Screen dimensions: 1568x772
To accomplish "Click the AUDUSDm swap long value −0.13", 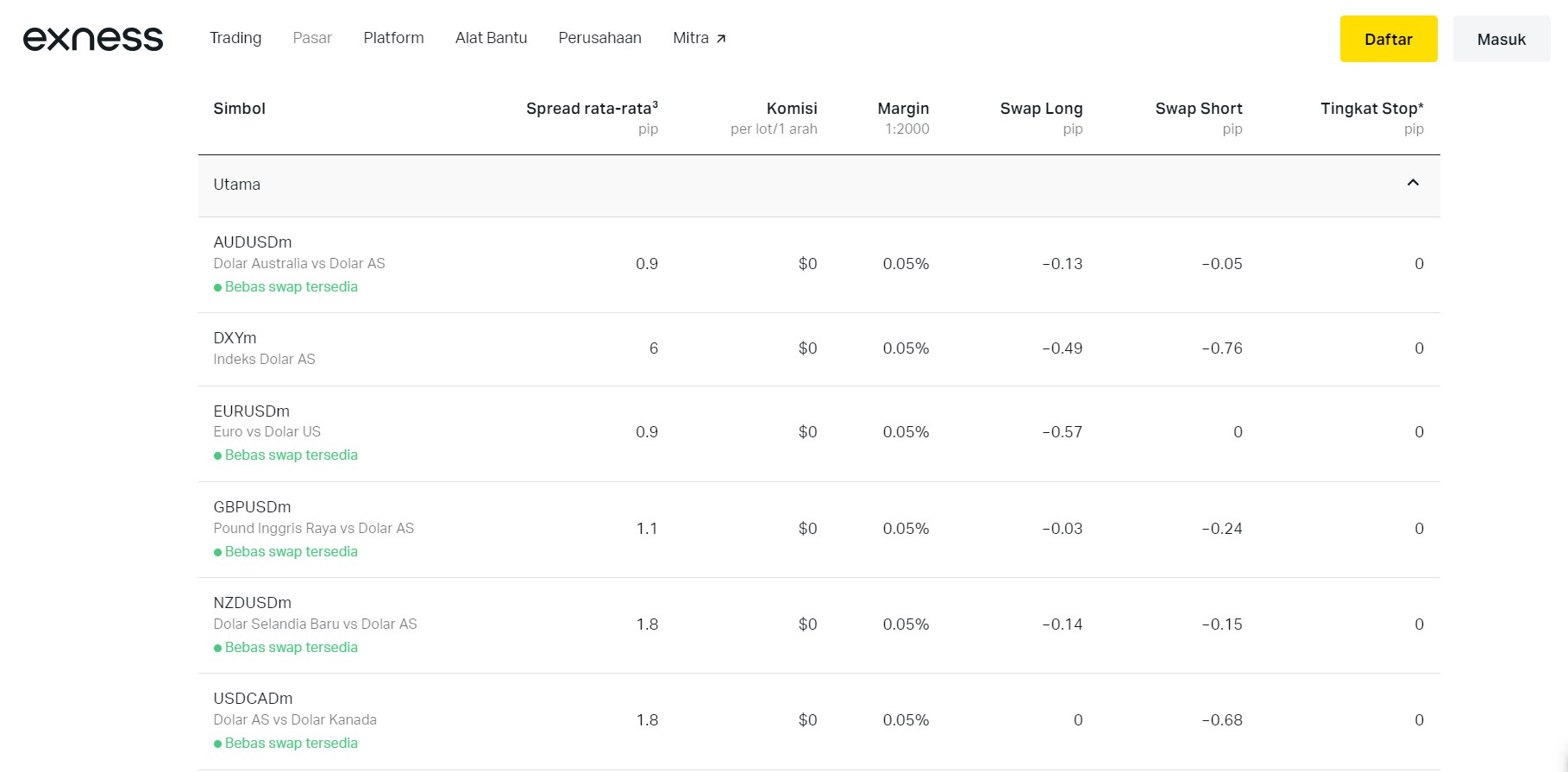I will (1062, 264).
